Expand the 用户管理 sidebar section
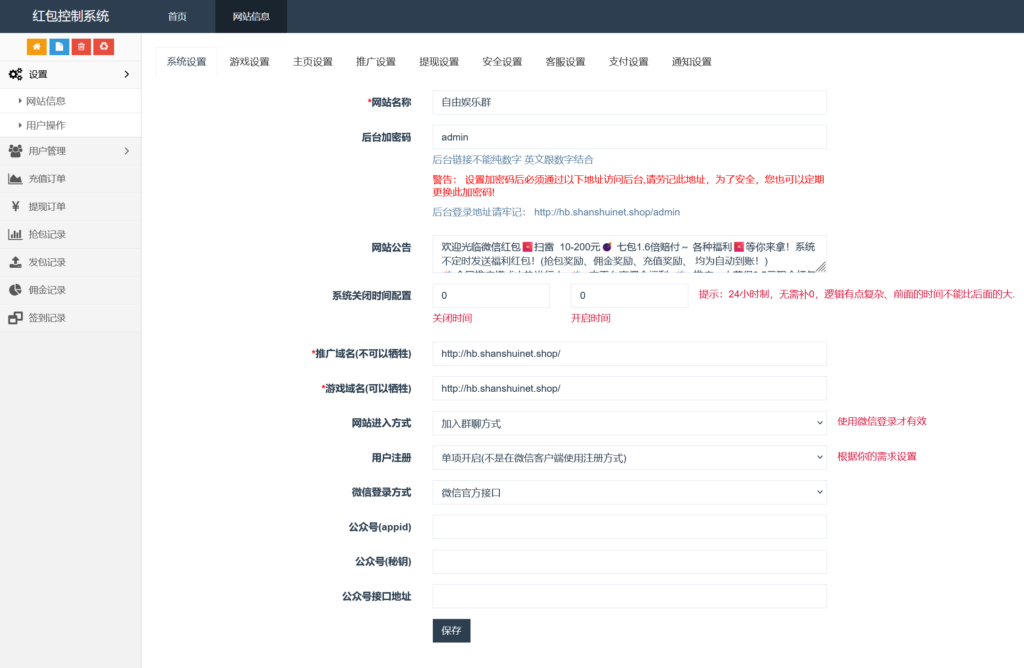1024x668 pixels. [x=60, y=151]
